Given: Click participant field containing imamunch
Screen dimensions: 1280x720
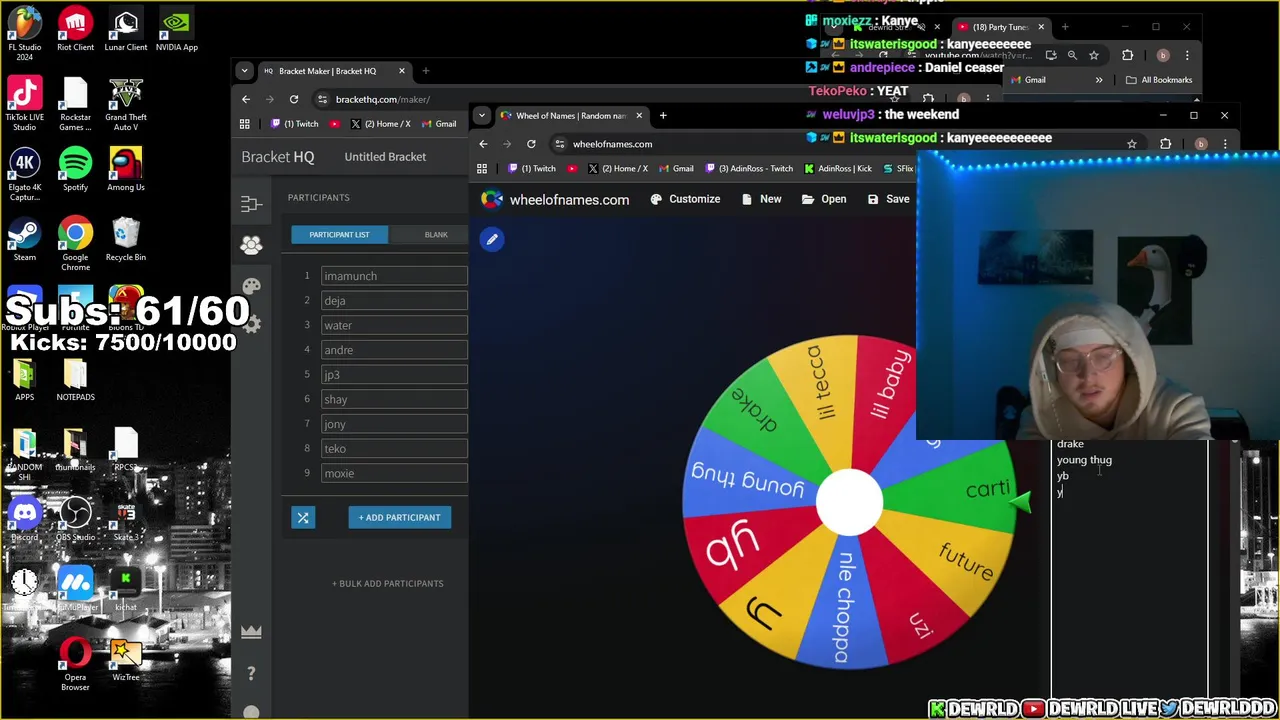Looking at the screenshot, I should pyautogui.click(x=394, y=276).
